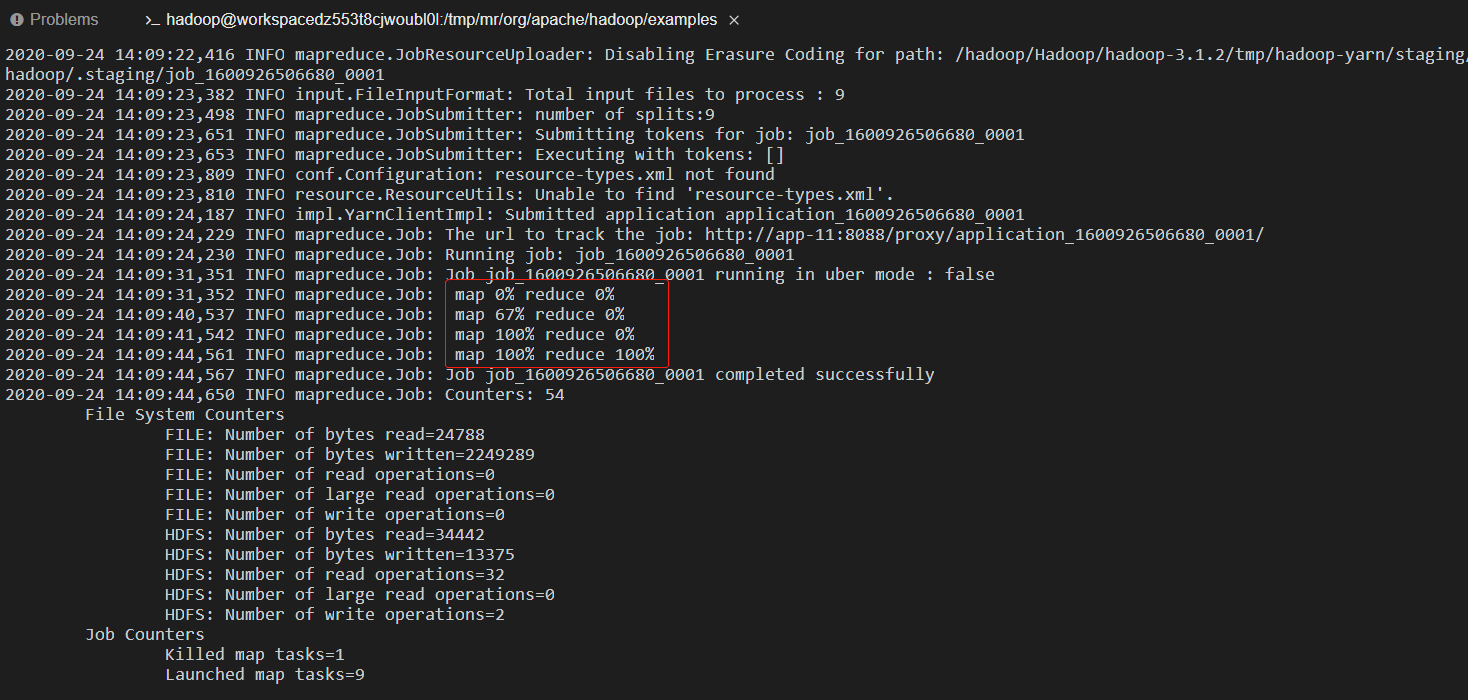Click the 'HDFS: Number of bytes written=13375' line
This screenshot has width=1468, height=700.
click(340, 554)
